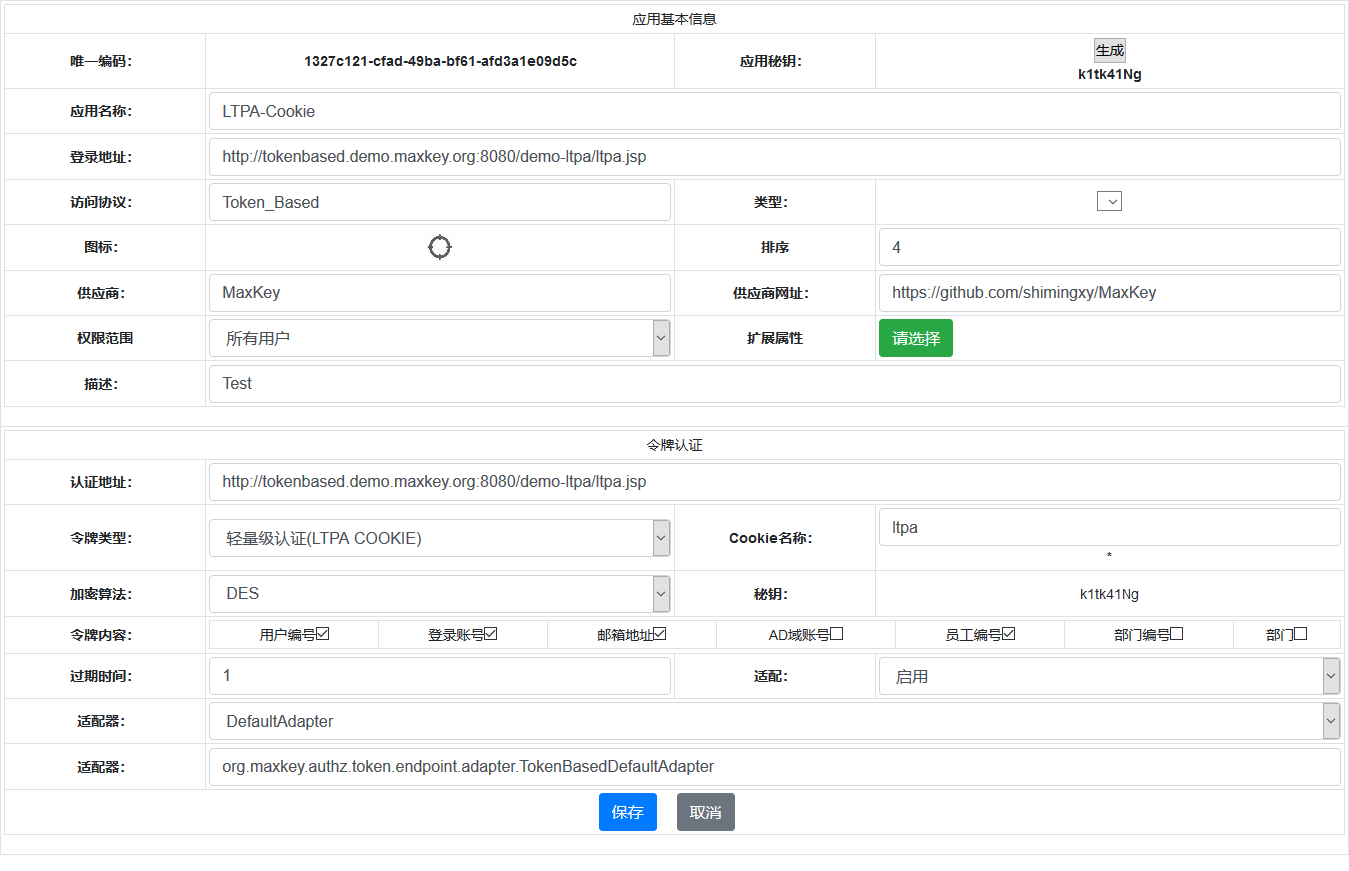Expand the 权限范围 所有用户 dropdown
The width and height of the screenshot is (1349, 871).
(x=440, y=338)
